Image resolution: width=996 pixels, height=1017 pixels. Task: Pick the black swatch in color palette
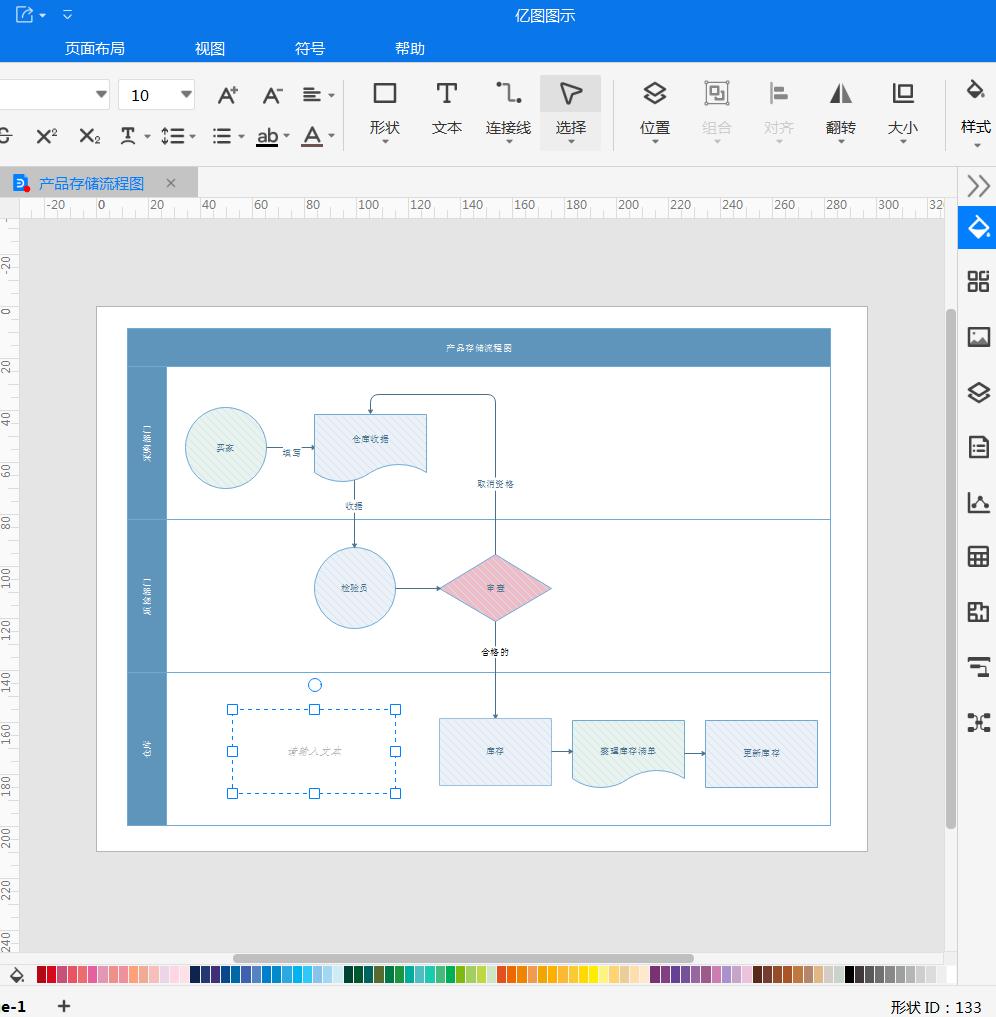click(x=850, y=974)
